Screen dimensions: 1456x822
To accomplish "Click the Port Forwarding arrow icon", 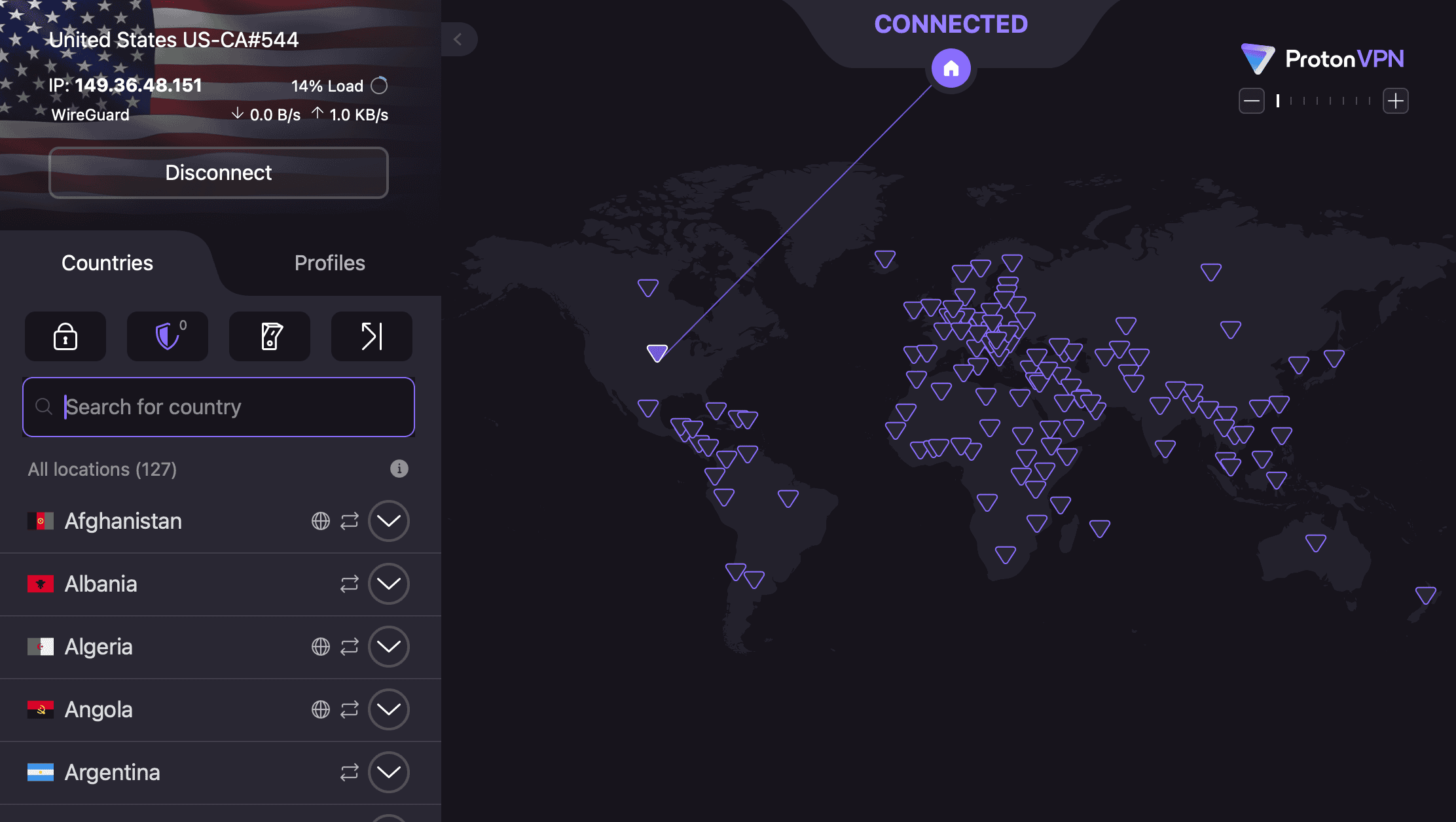I will (372, 336).
